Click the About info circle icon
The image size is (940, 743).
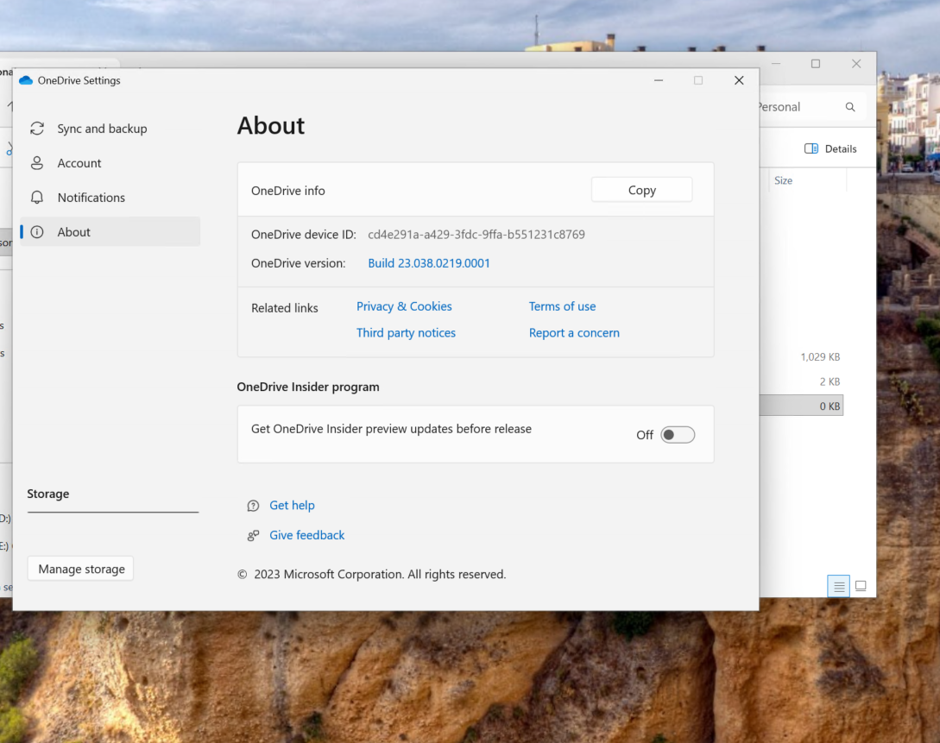37,232
